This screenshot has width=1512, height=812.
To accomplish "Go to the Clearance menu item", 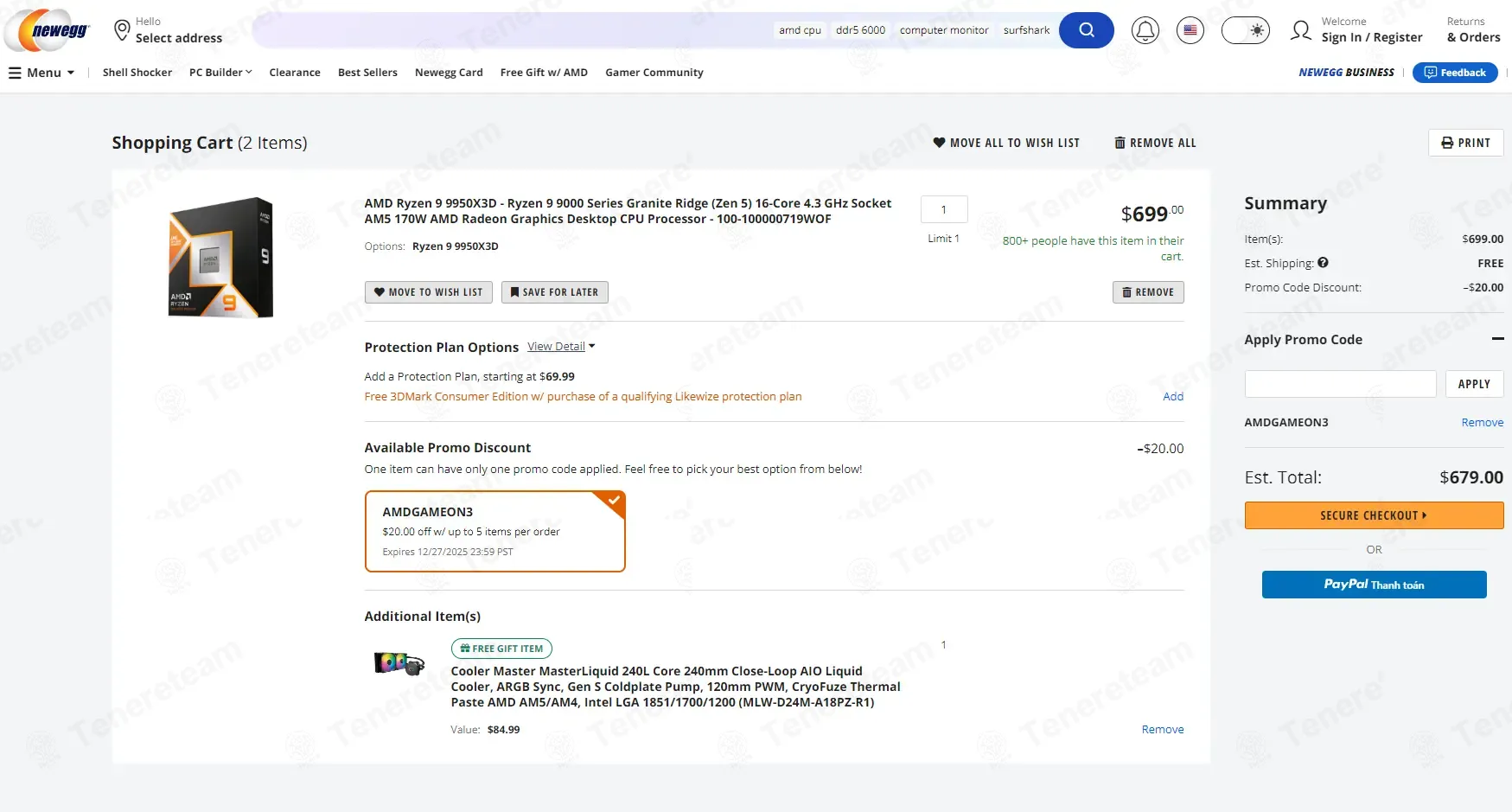I will click(294, 73).
